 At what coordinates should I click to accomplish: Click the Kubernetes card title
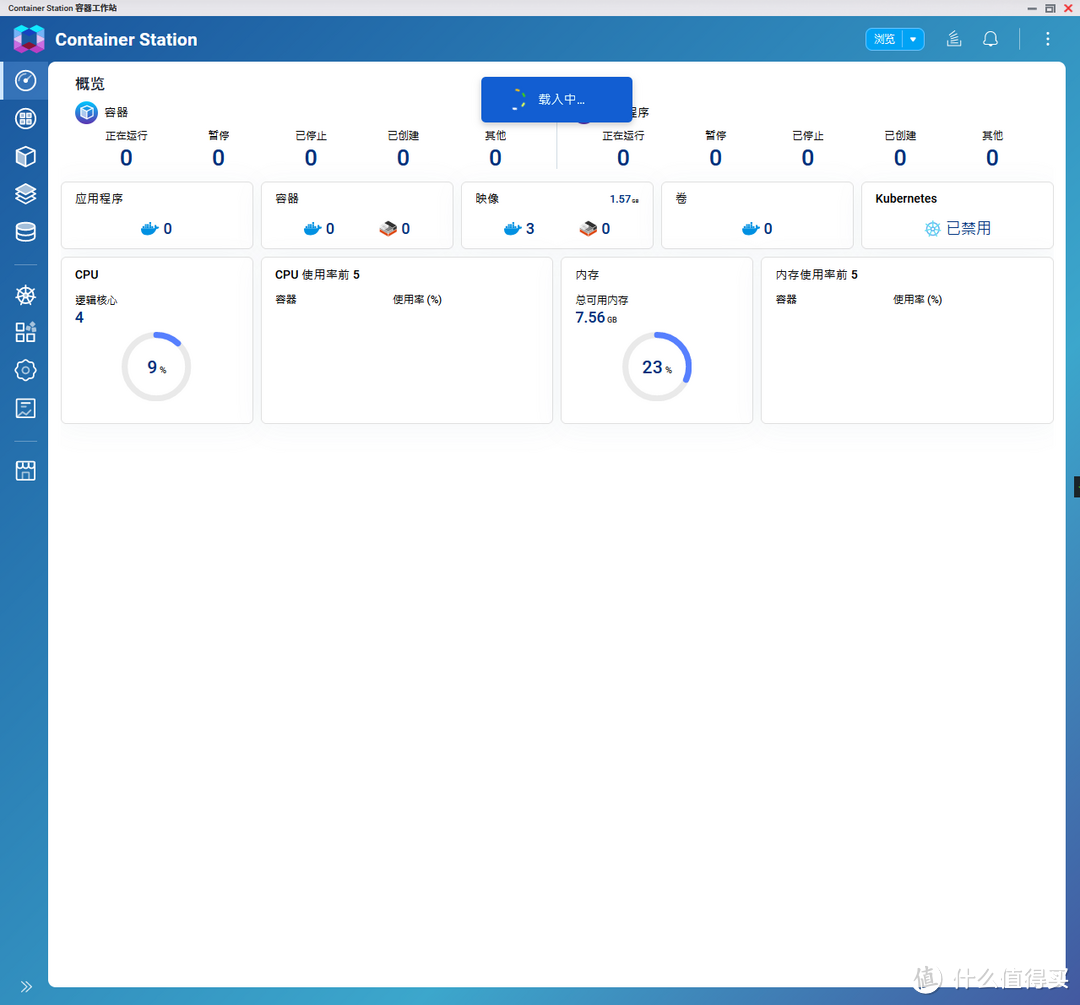click(906, 198)
